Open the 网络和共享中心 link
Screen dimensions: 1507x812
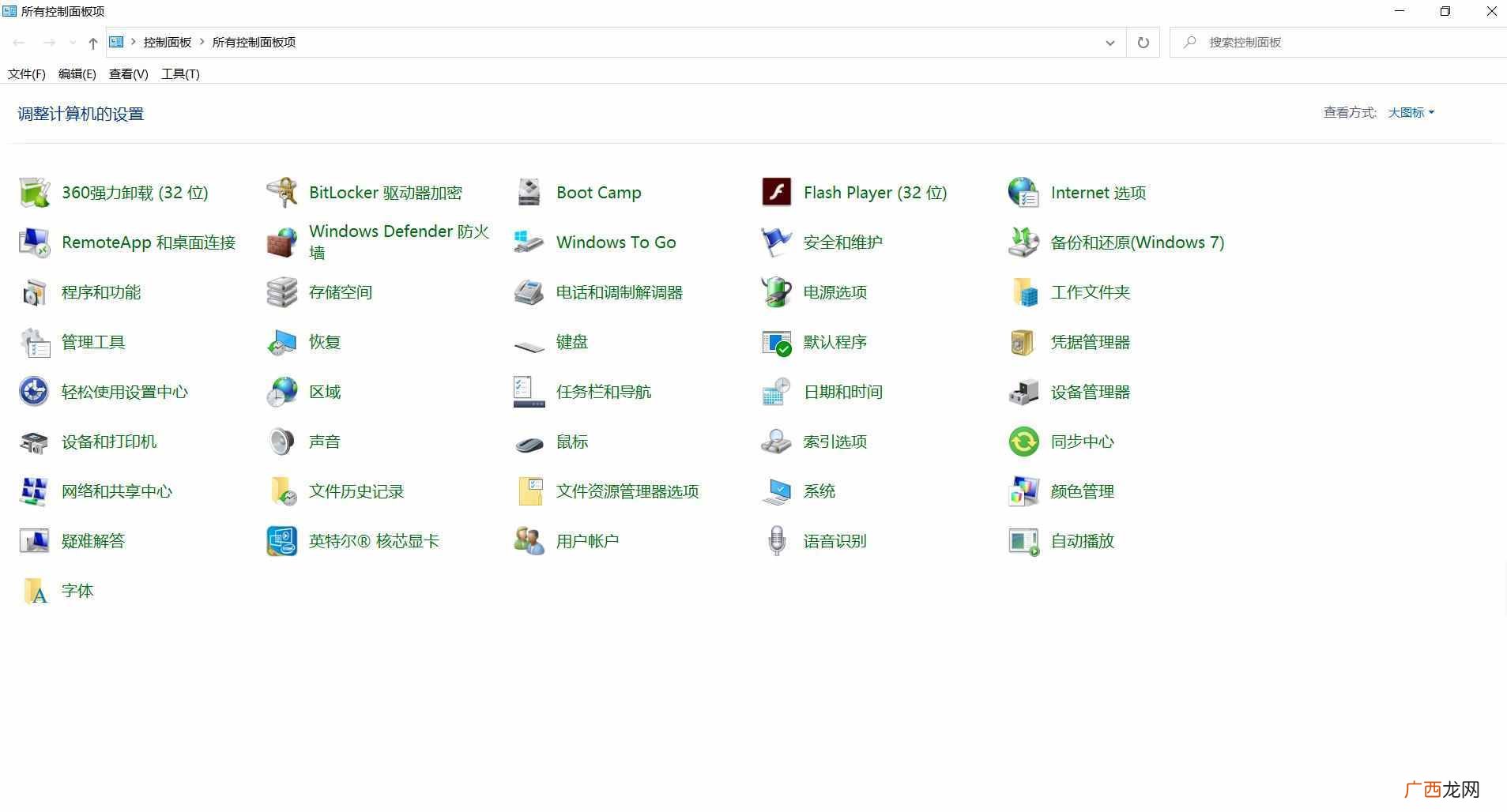point(117,491)
